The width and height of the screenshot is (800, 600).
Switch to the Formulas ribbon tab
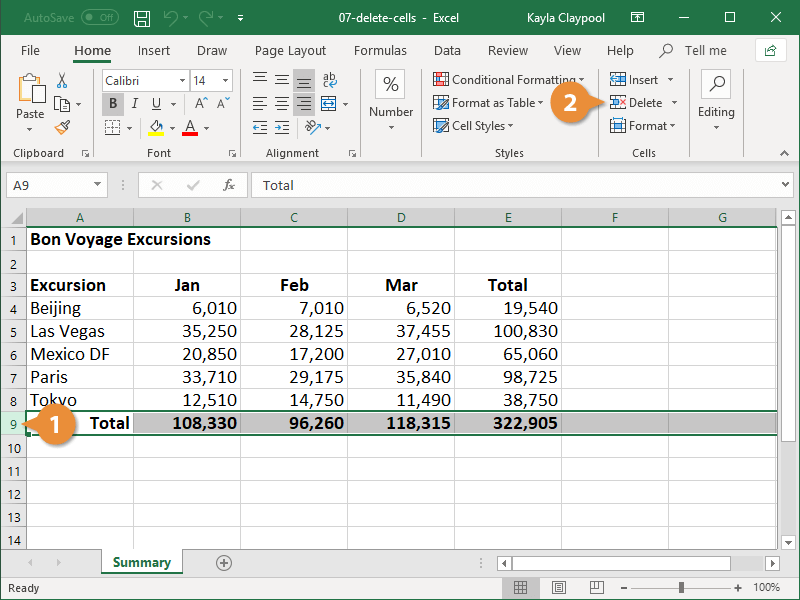pyautogui.click(x=380, y=50)
